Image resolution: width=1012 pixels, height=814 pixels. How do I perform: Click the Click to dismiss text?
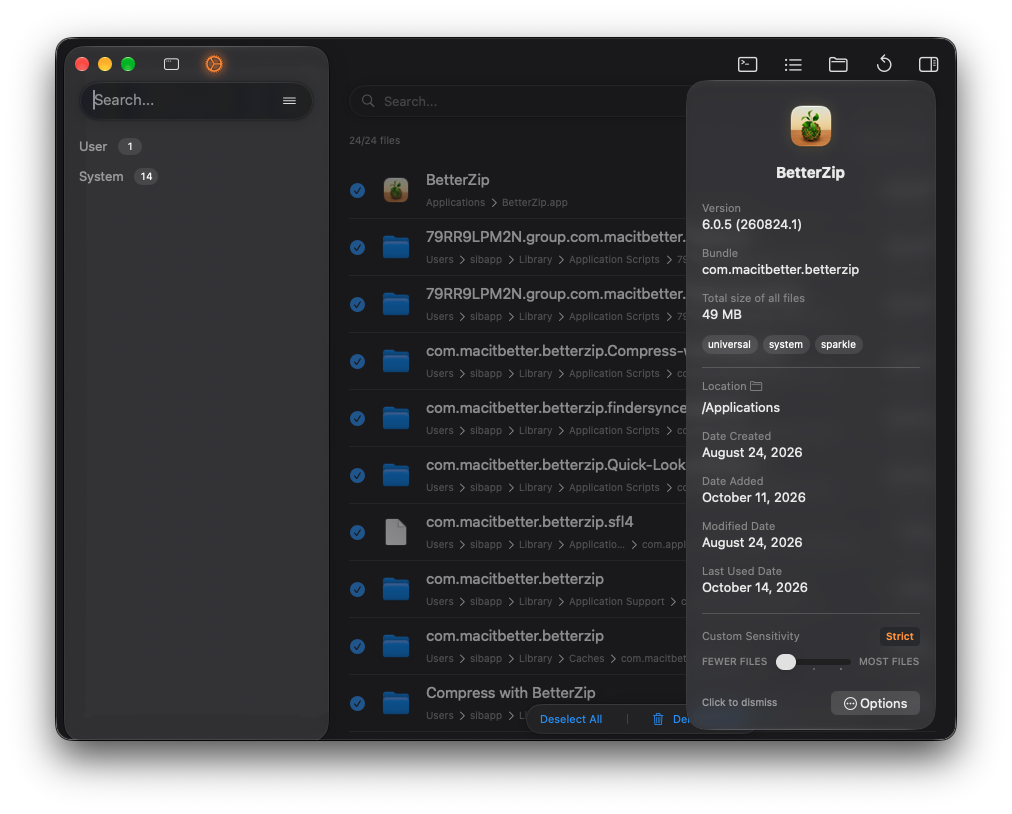(x=740, y=702)
